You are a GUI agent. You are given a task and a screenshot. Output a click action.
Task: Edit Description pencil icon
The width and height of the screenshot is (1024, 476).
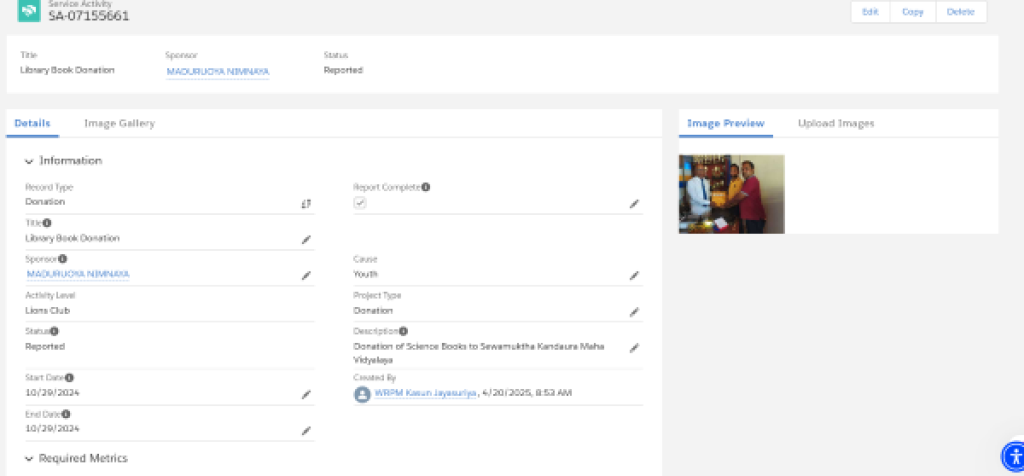pos(633,348)
